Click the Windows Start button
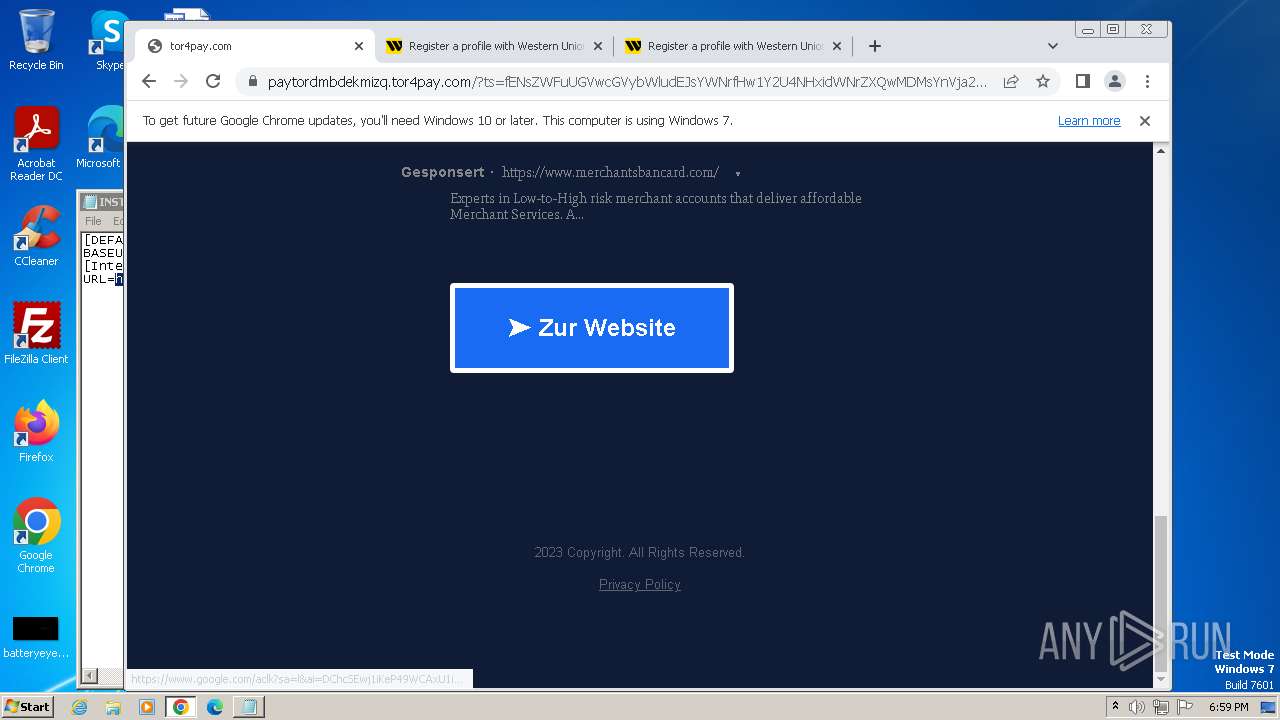The height and width of the screenshot is (720, 1280). 27,706
